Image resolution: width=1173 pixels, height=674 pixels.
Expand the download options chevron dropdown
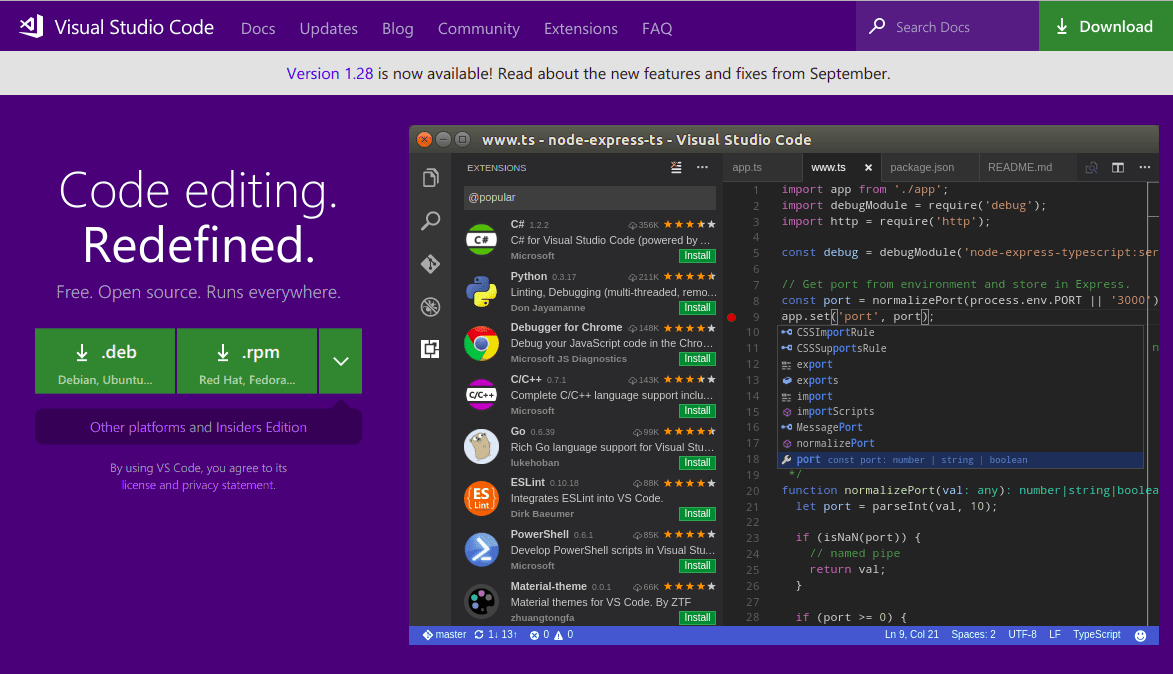tap(340, 361)
